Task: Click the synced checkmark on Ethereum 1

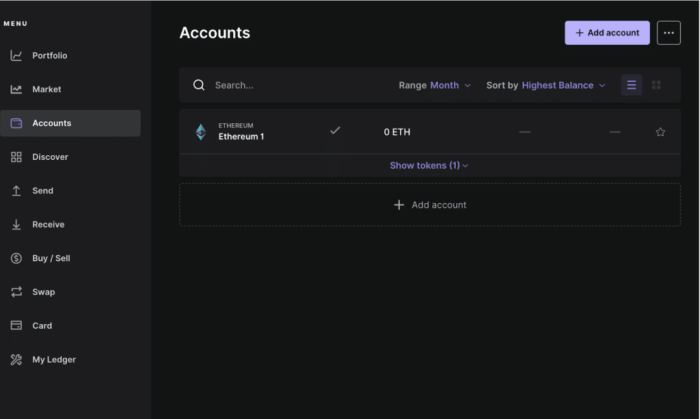Action: click(335, 130)
